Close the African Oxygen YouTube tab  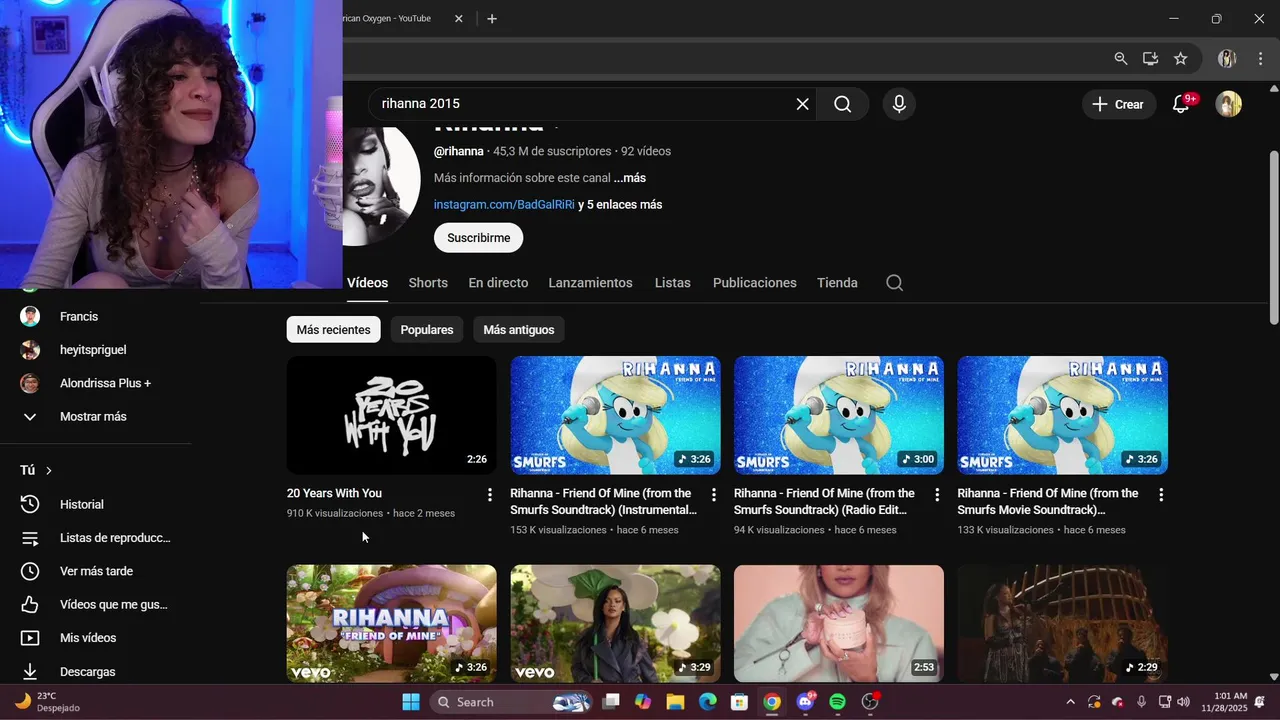[459, 18]
